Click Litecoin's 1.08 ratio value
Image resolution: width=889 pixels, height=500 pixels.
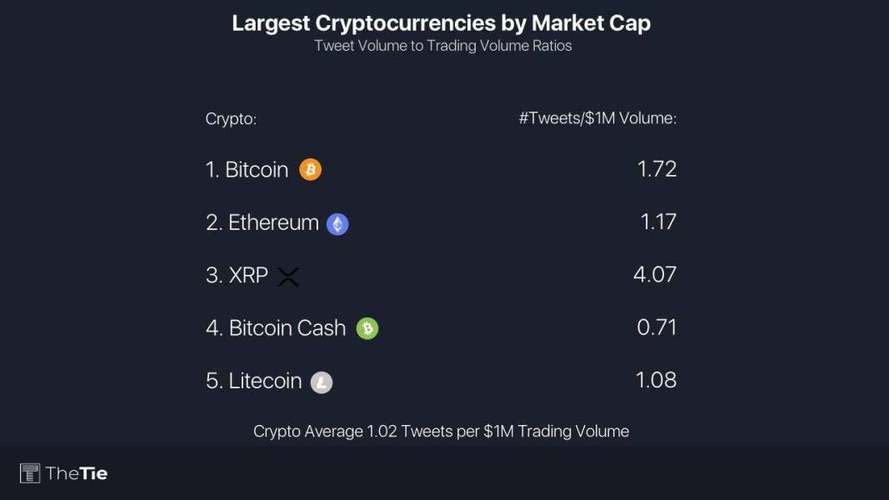[x=657, y=380]
